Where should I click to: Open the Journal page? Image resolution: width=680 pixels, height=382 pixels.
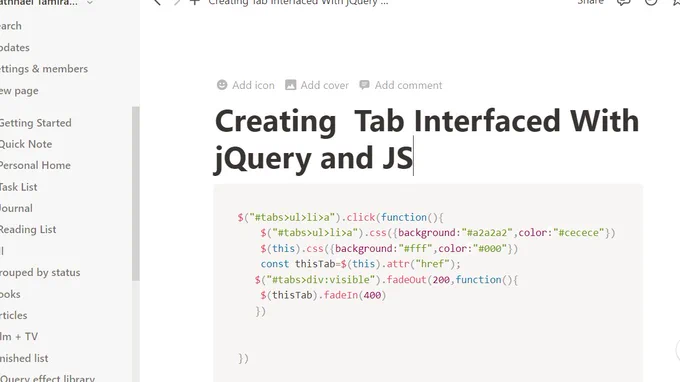pyautogui.click(x=16, y=208)
